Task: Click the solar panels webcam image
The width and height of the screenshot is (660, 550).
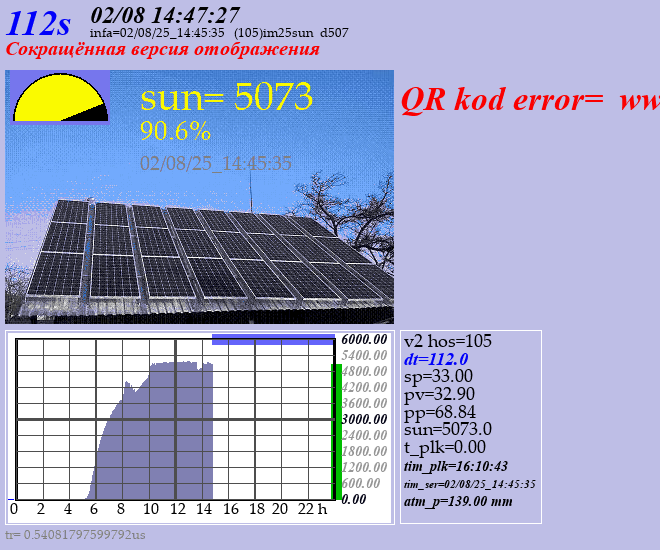Action: click(200, 197)
